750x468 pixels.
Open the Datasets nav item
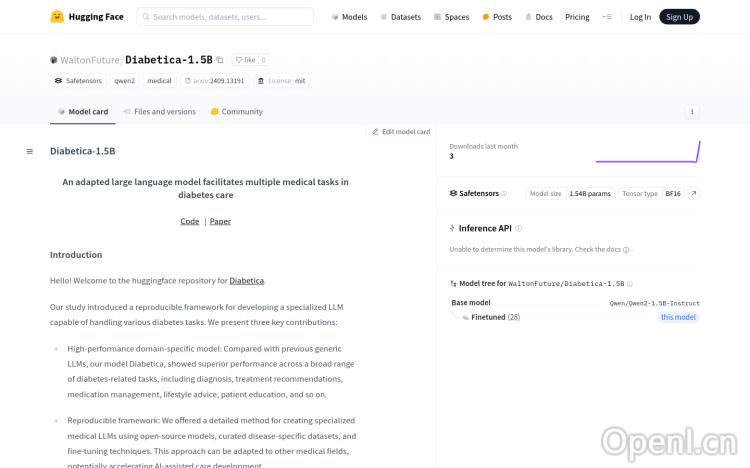tap(400, 17)
